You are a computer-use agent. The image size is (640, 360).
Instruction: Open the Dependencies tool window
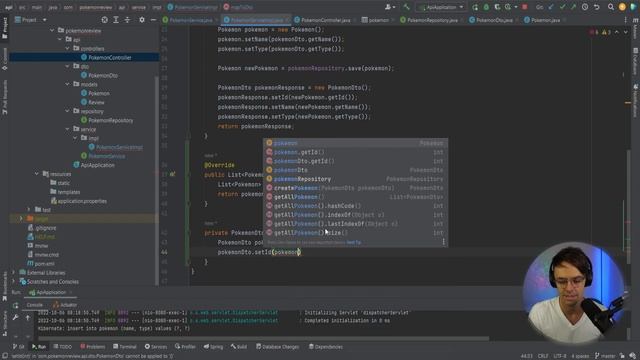tap(326, 347)
